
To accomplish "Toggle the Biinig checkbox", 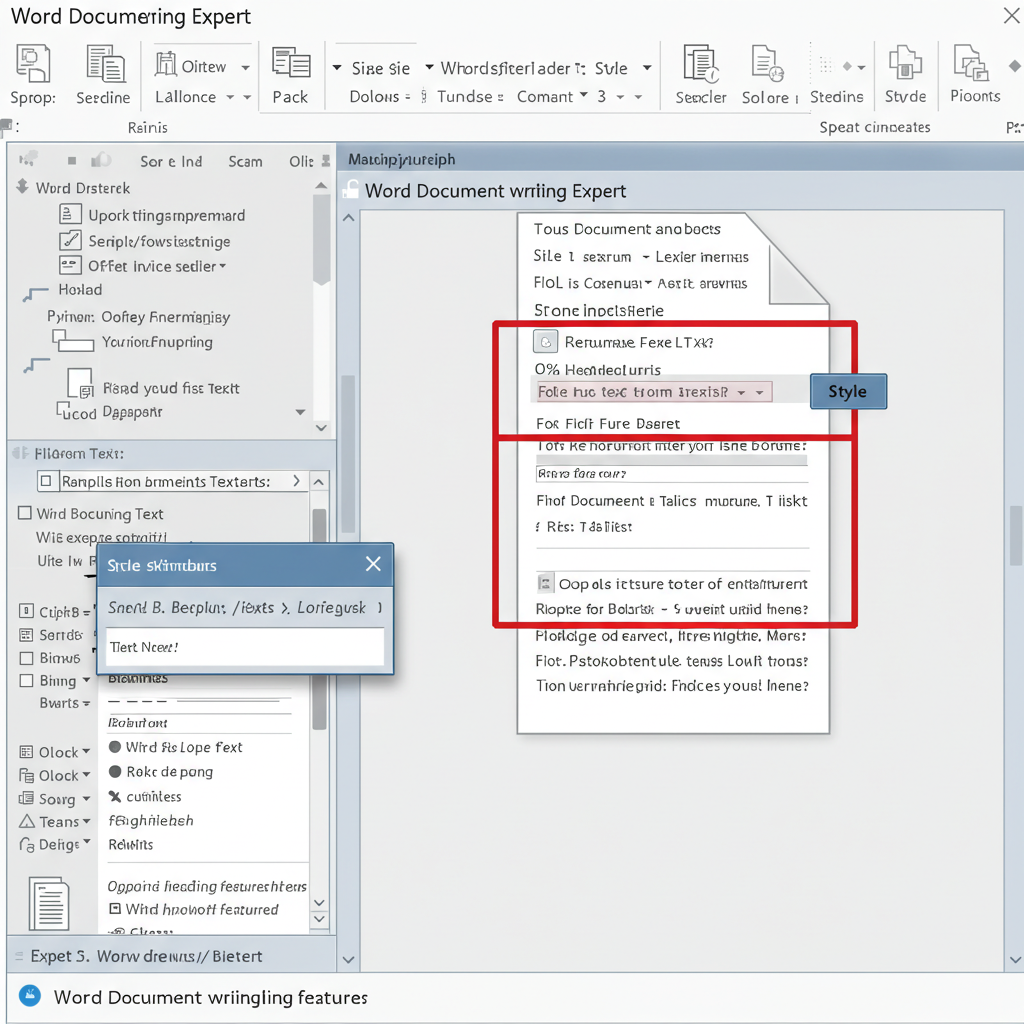I will point(27,680).
